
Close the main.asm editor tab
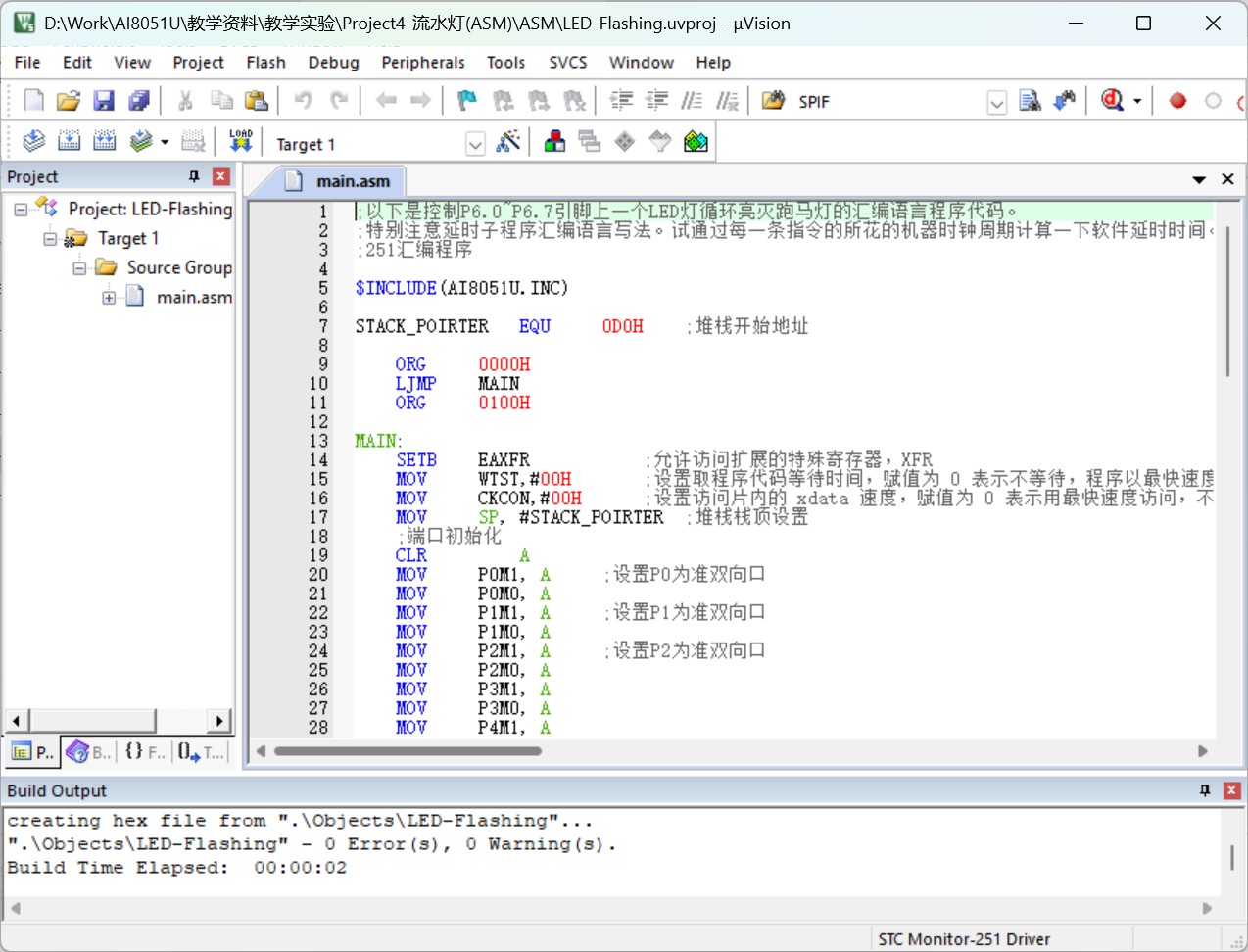1227,179
